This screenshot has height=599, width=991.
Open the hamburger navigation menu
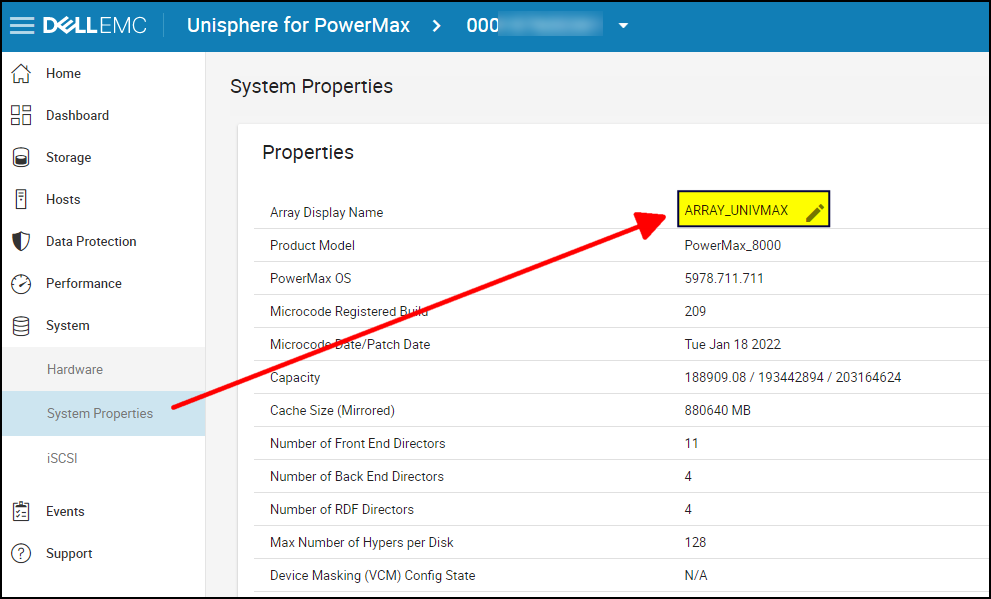pos(22,25)
